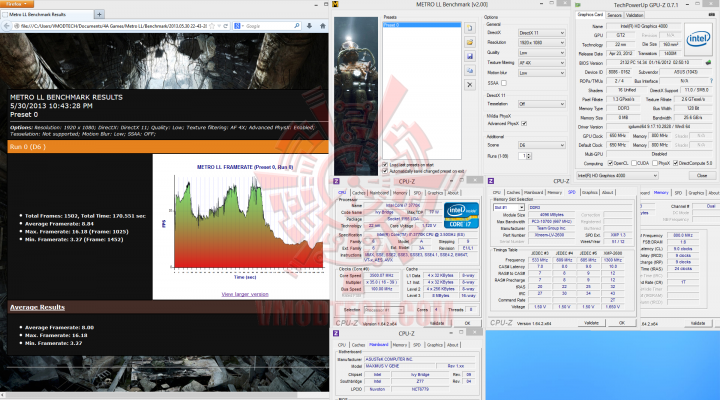Click the CPU-Z window icon on SPD window
The height and width of the screenshot is (400, 720).
pyautogui.click(x=491, y=181)
